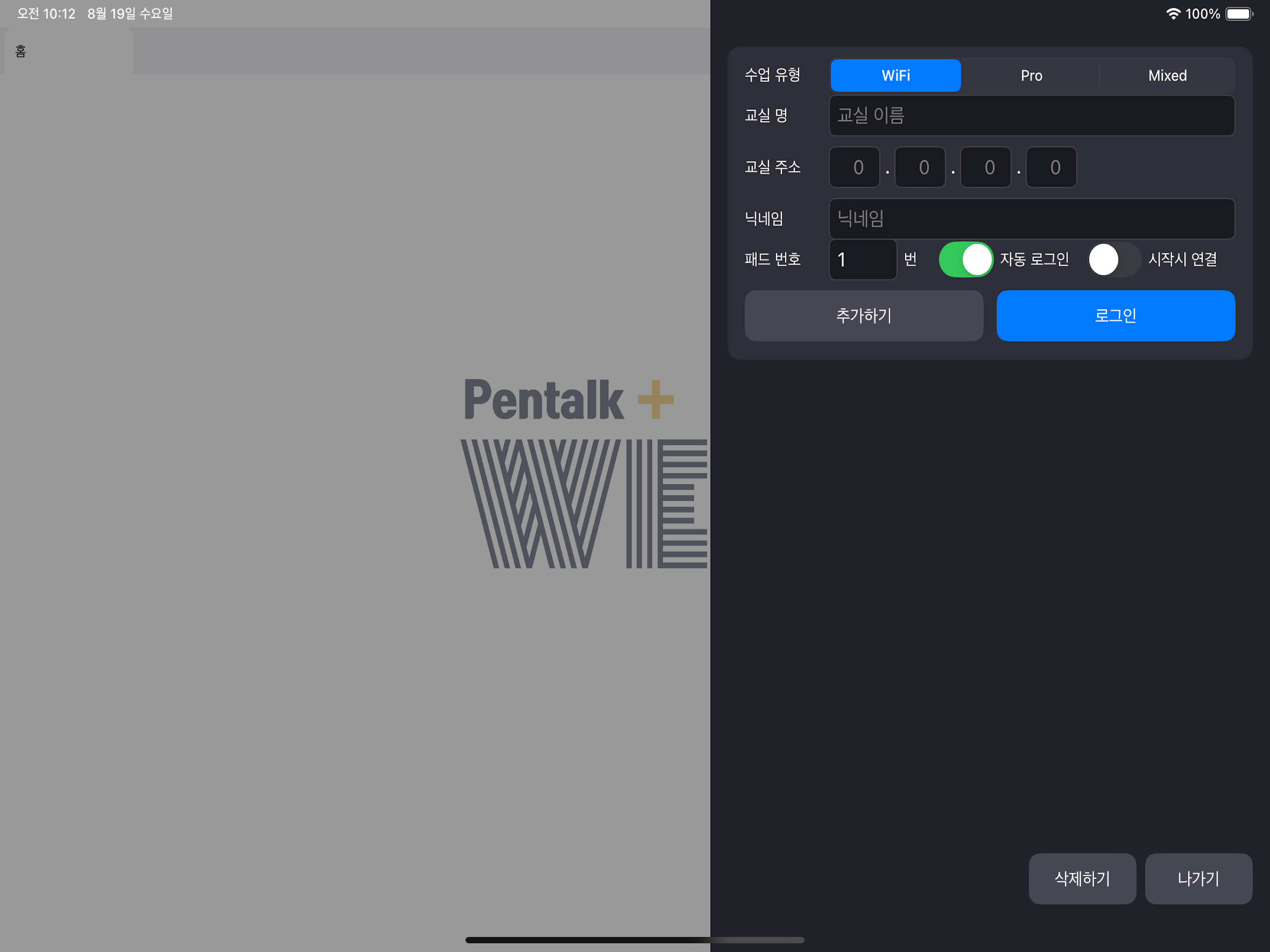Screen dimensions: 1270x952
Task: Tap the 패드 번호 label
Action: click(772, 259)
